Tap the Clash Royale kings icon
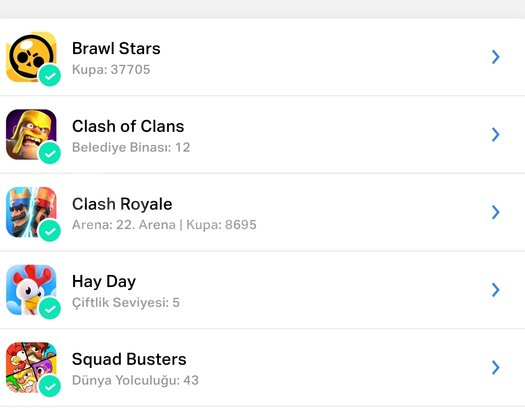 click(31, 212)
